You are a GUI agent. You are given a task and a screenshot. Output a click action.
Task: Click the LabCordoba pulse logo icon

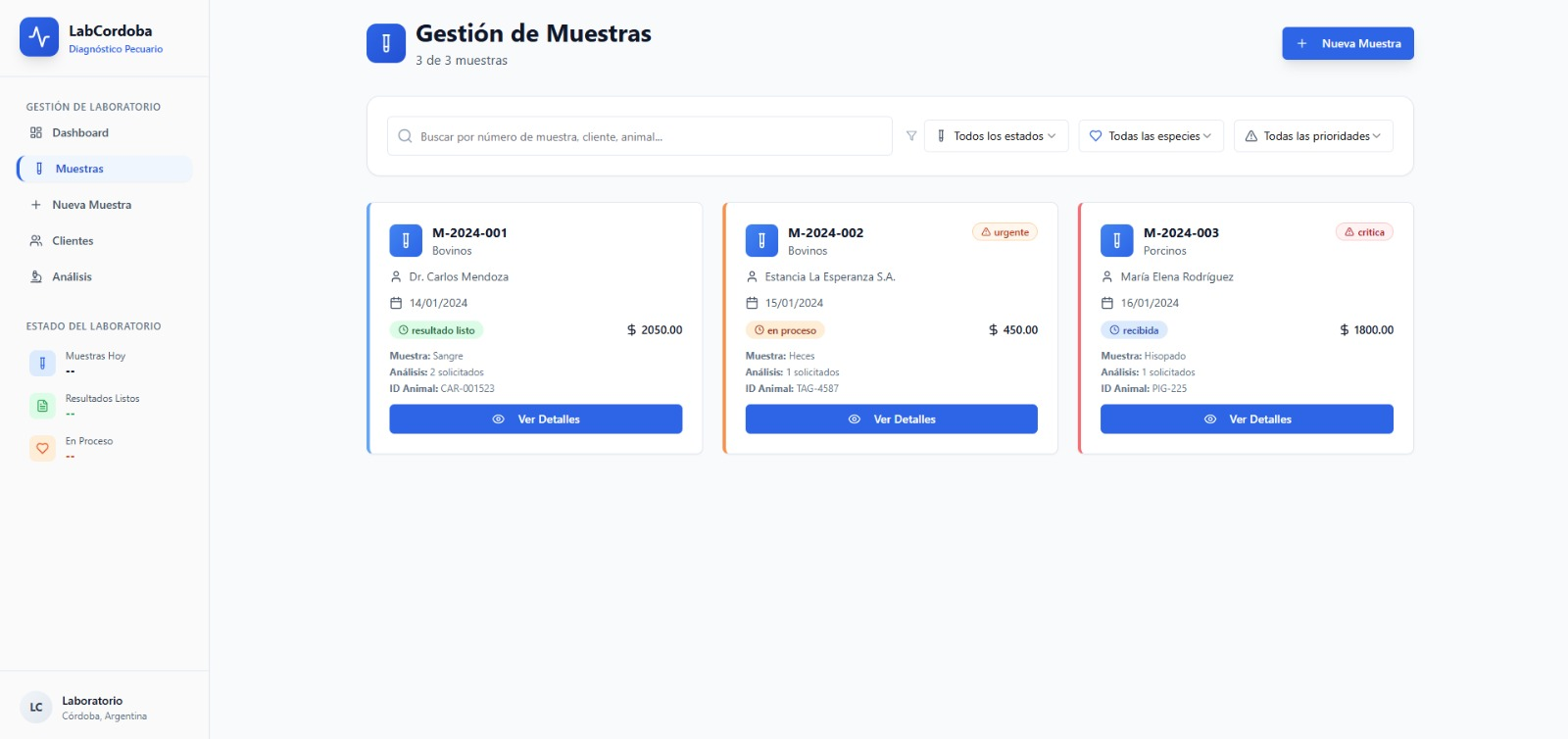point(39,37)
